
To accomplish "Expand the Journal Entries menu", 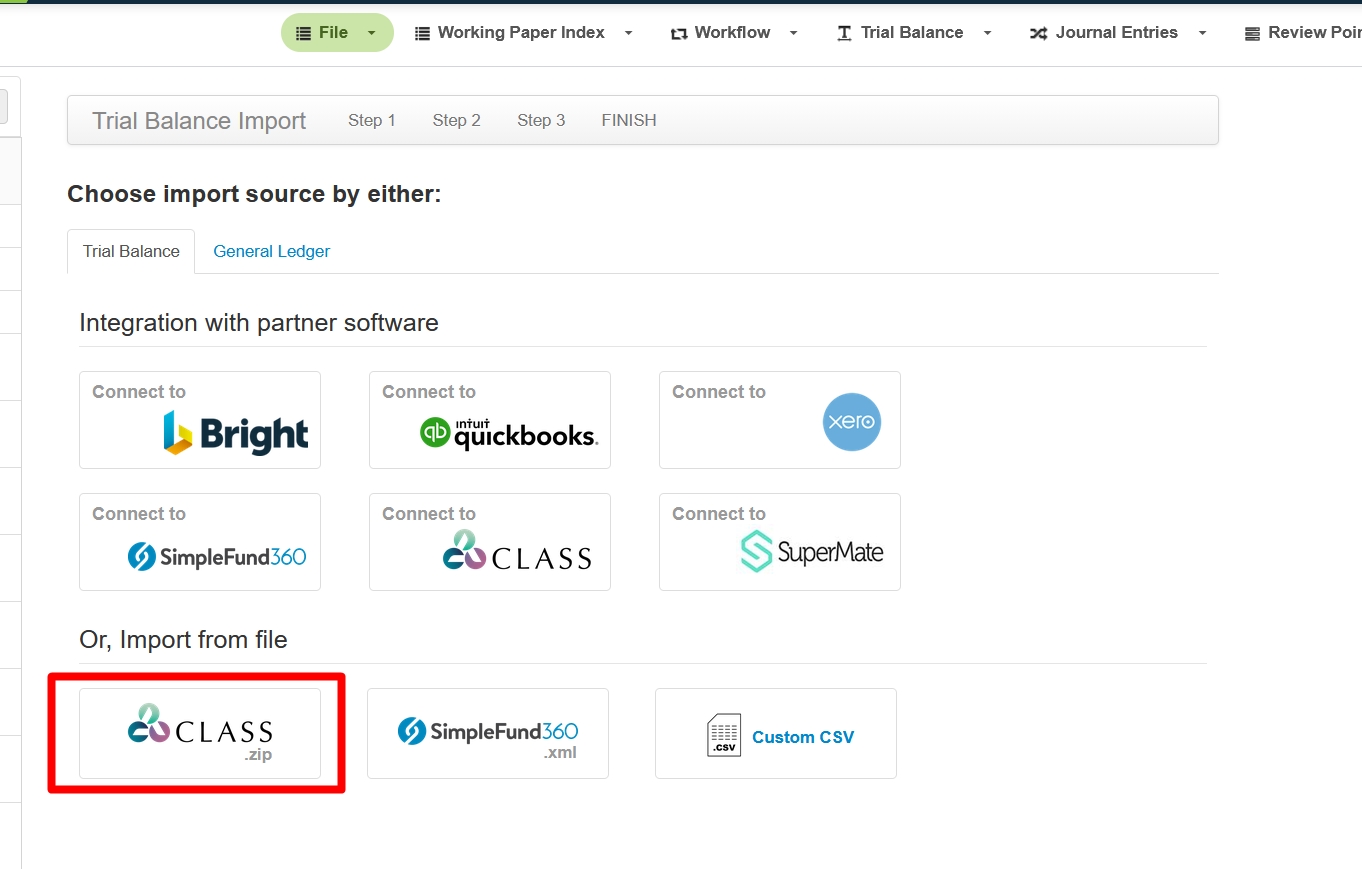I will [x=1117, y=33].
